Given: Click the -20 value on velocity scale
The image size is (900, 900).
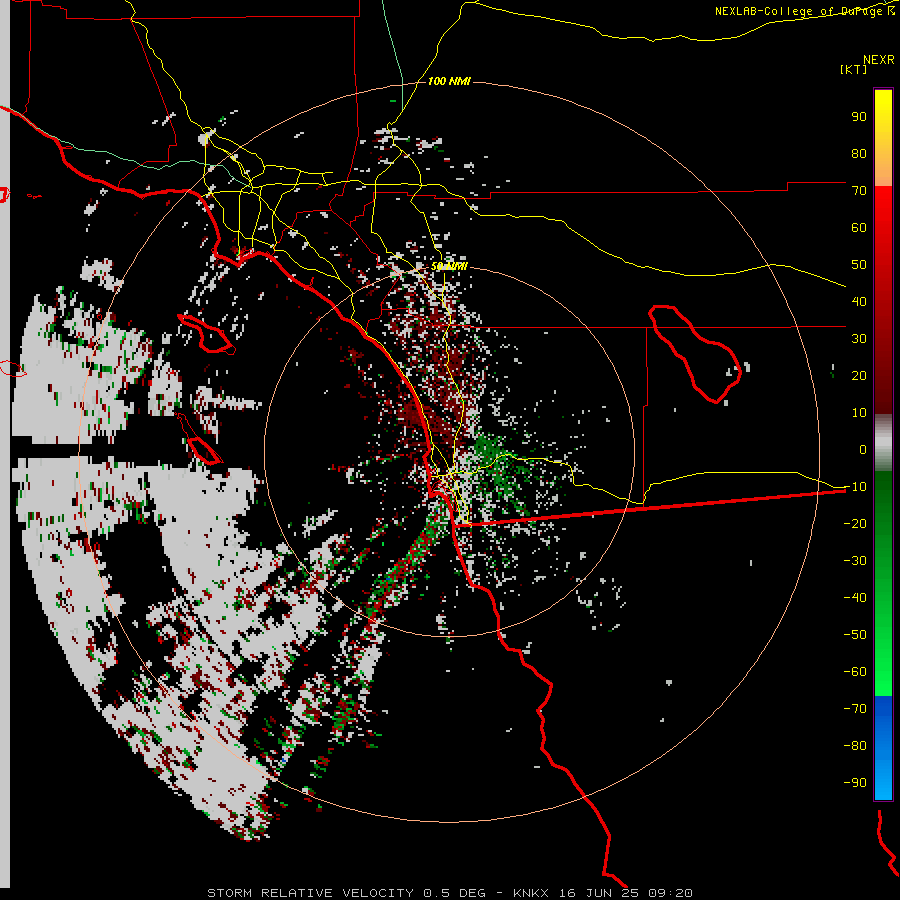Looking at the screenshot, I should click(855, 524).
